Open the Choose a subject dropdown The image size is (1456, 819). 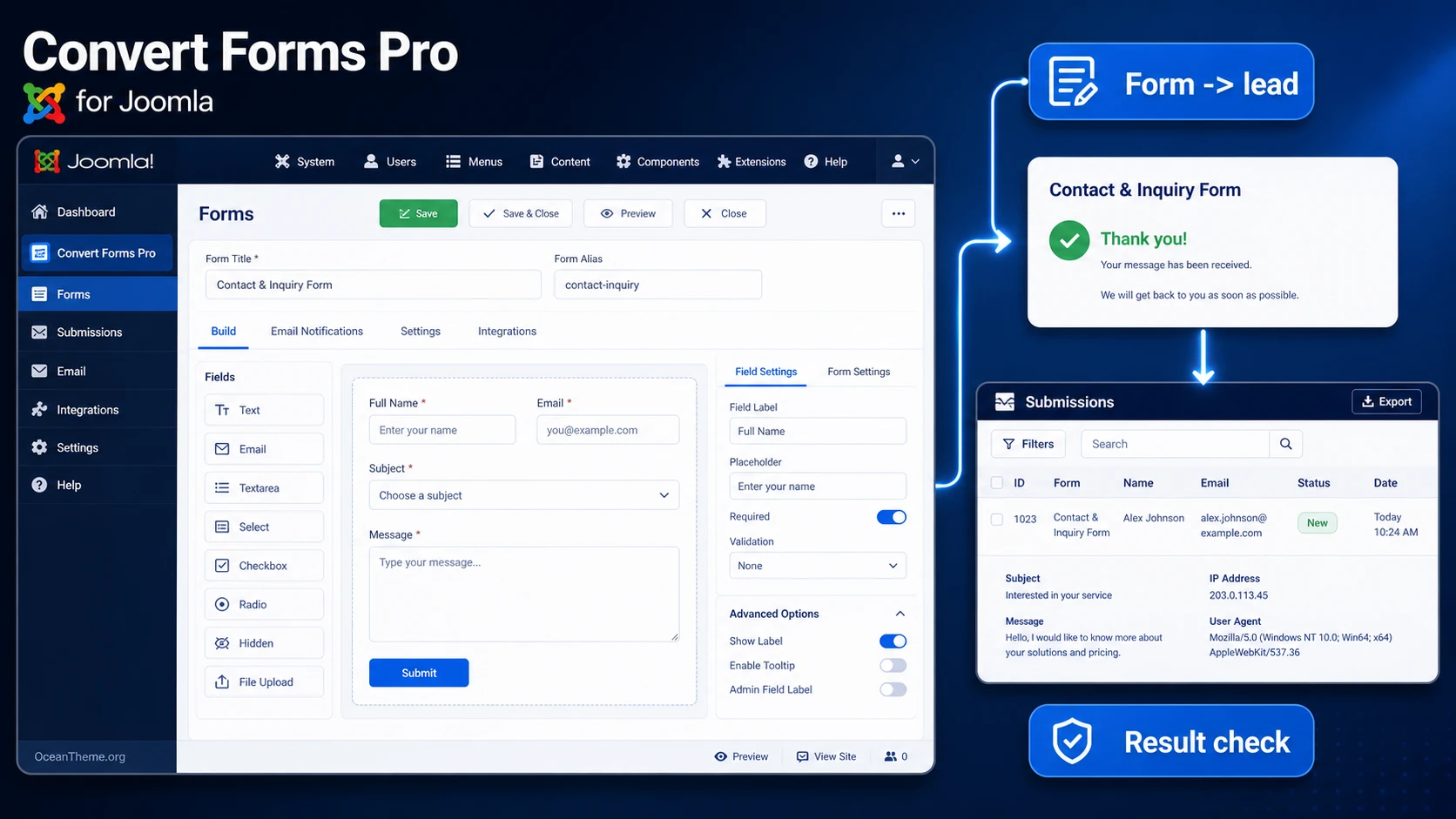pos(524,495)
